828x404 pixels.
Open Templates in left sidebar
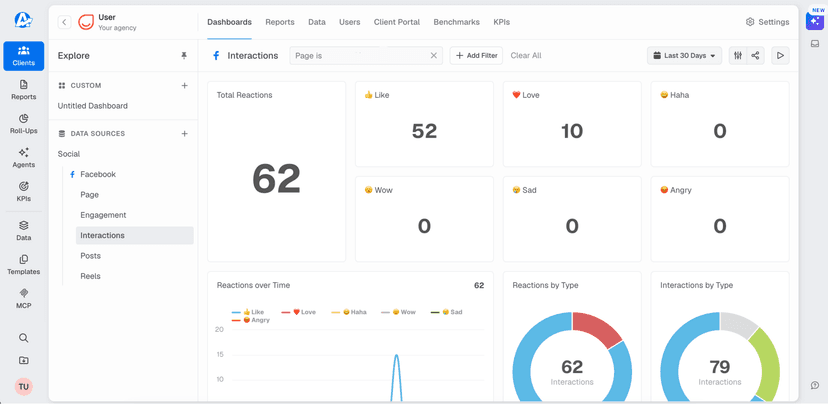[24, 265]
